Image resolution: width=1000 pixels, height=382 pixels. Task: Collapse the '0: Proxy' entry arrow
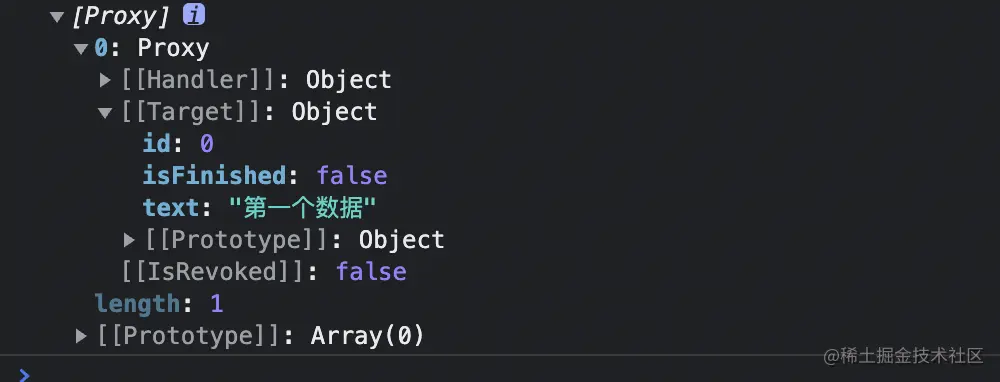(x=81, y=48)
